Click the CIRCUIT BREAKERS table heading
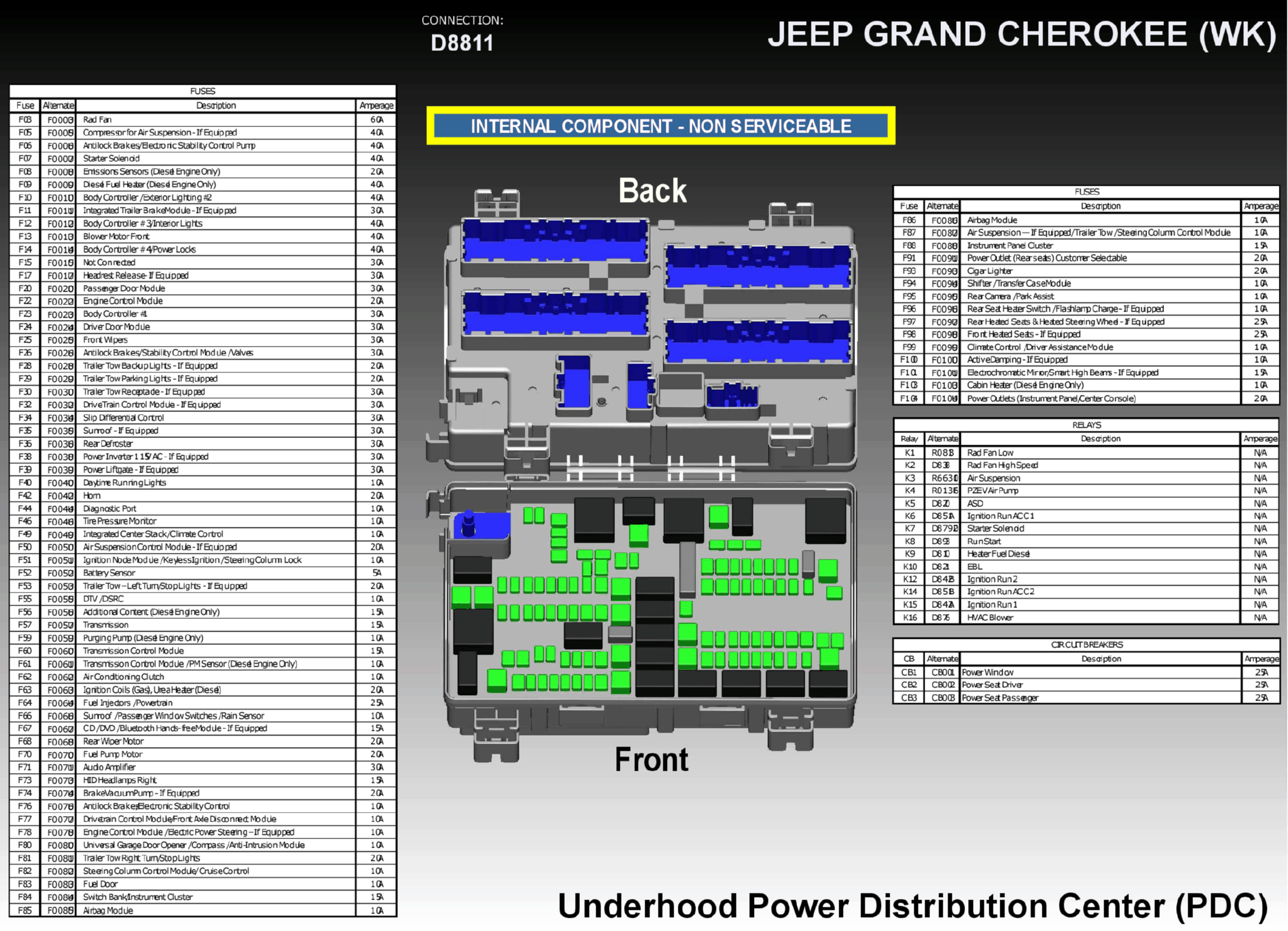 [1087, 645]
